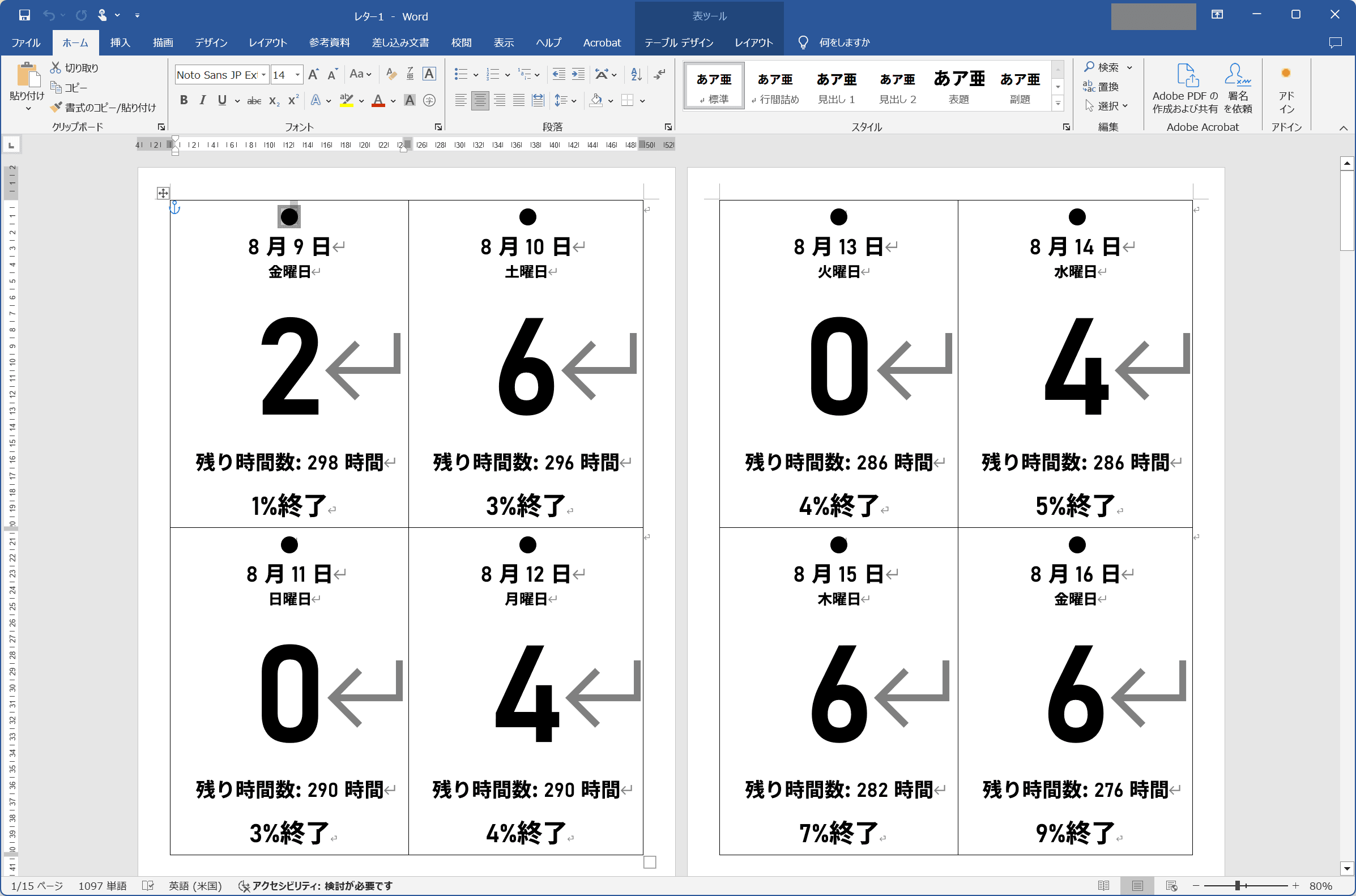
Task: Open the font size dropdown
Action: click(x=297, y=75)
